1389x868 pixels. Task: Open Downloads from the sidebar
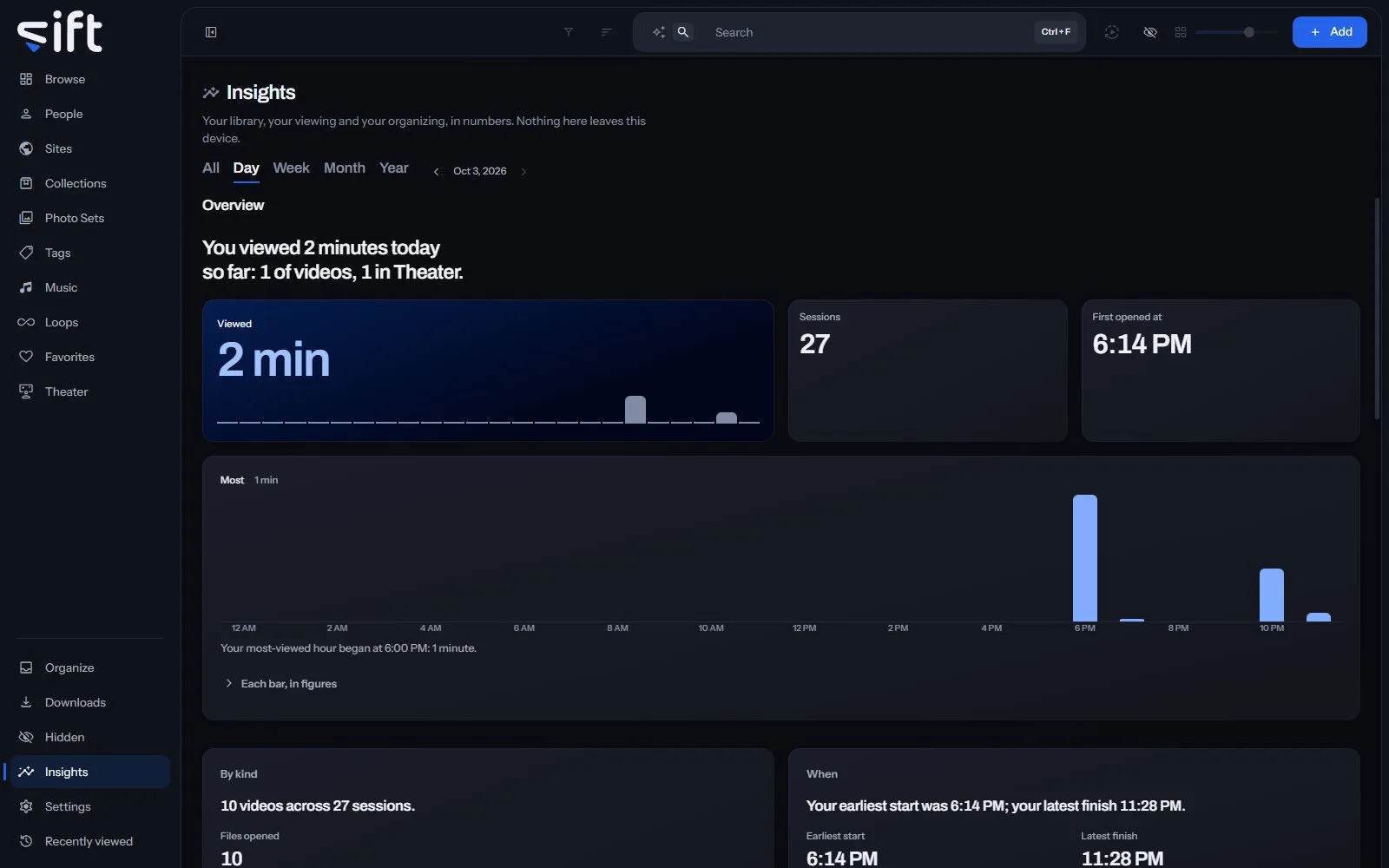tap(90, 702)
